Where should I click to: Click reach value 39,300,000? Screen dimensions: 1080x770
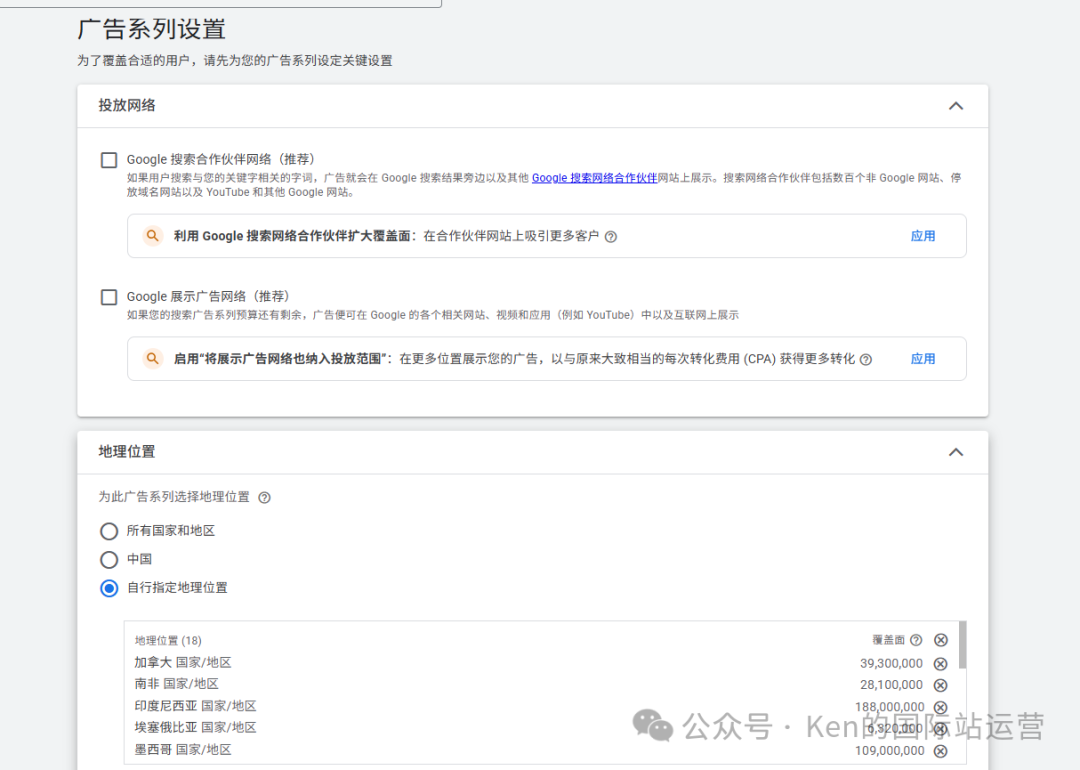[x=891, y=664]
